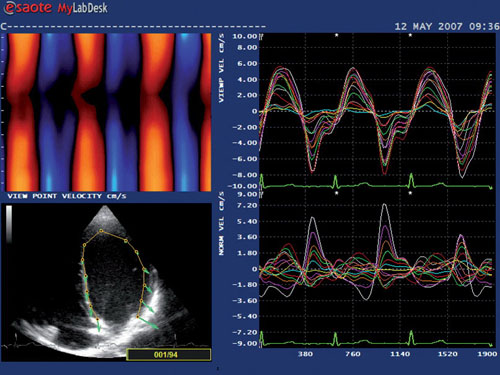Image resolution: width=500 pixels, height=375 pixels.
Task: Click the -7.20 axis value
Action: coord(245,332)
